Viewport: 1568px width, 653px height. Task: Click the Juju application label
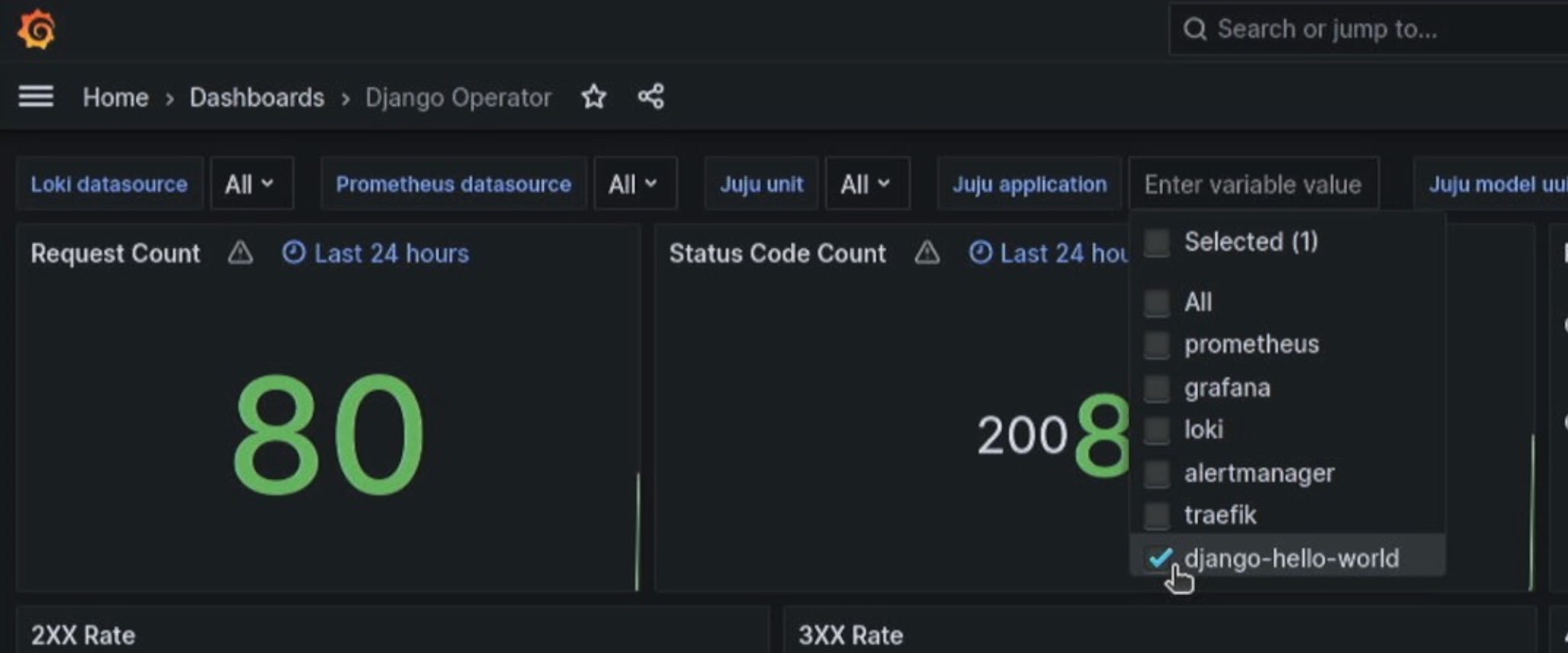pyautogui.click(x=1030, y=184)
